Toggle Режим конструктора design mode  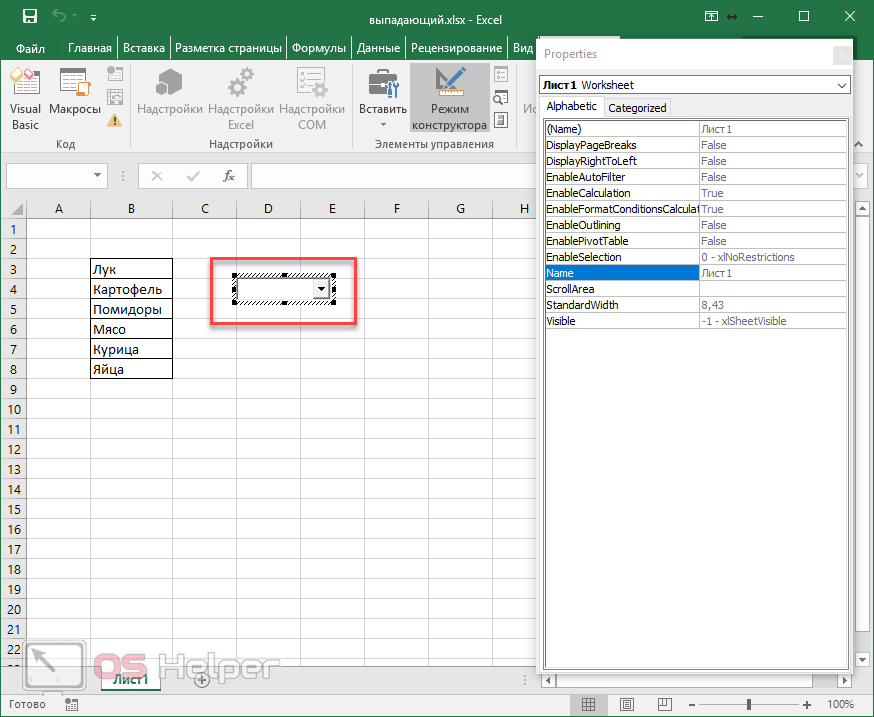(x=449, y=98)
